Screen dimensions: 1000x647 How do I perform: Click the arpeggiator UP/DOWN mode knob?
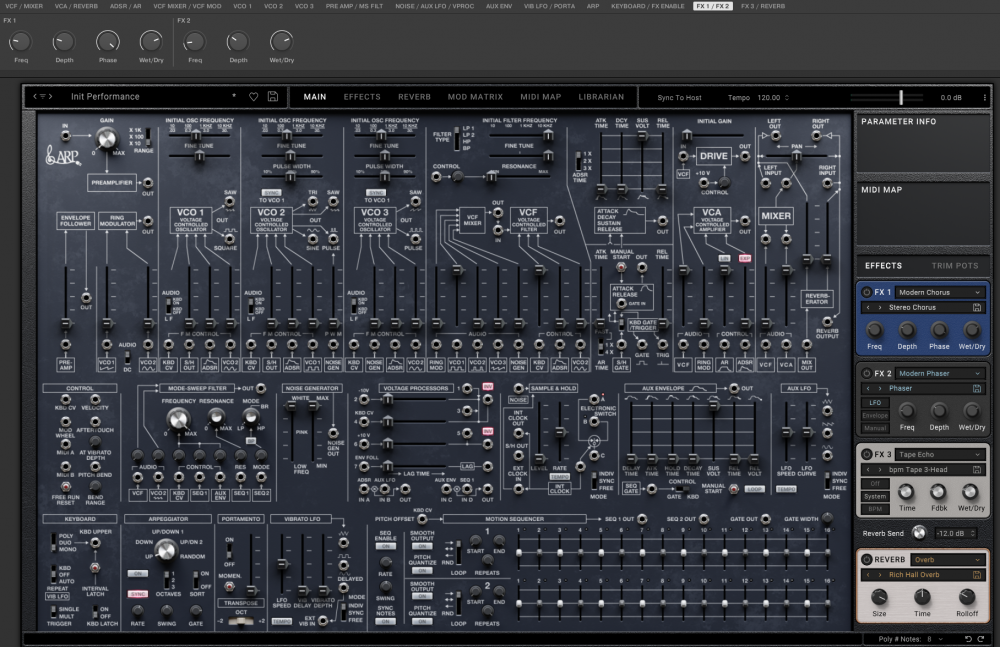coord(165,549)
